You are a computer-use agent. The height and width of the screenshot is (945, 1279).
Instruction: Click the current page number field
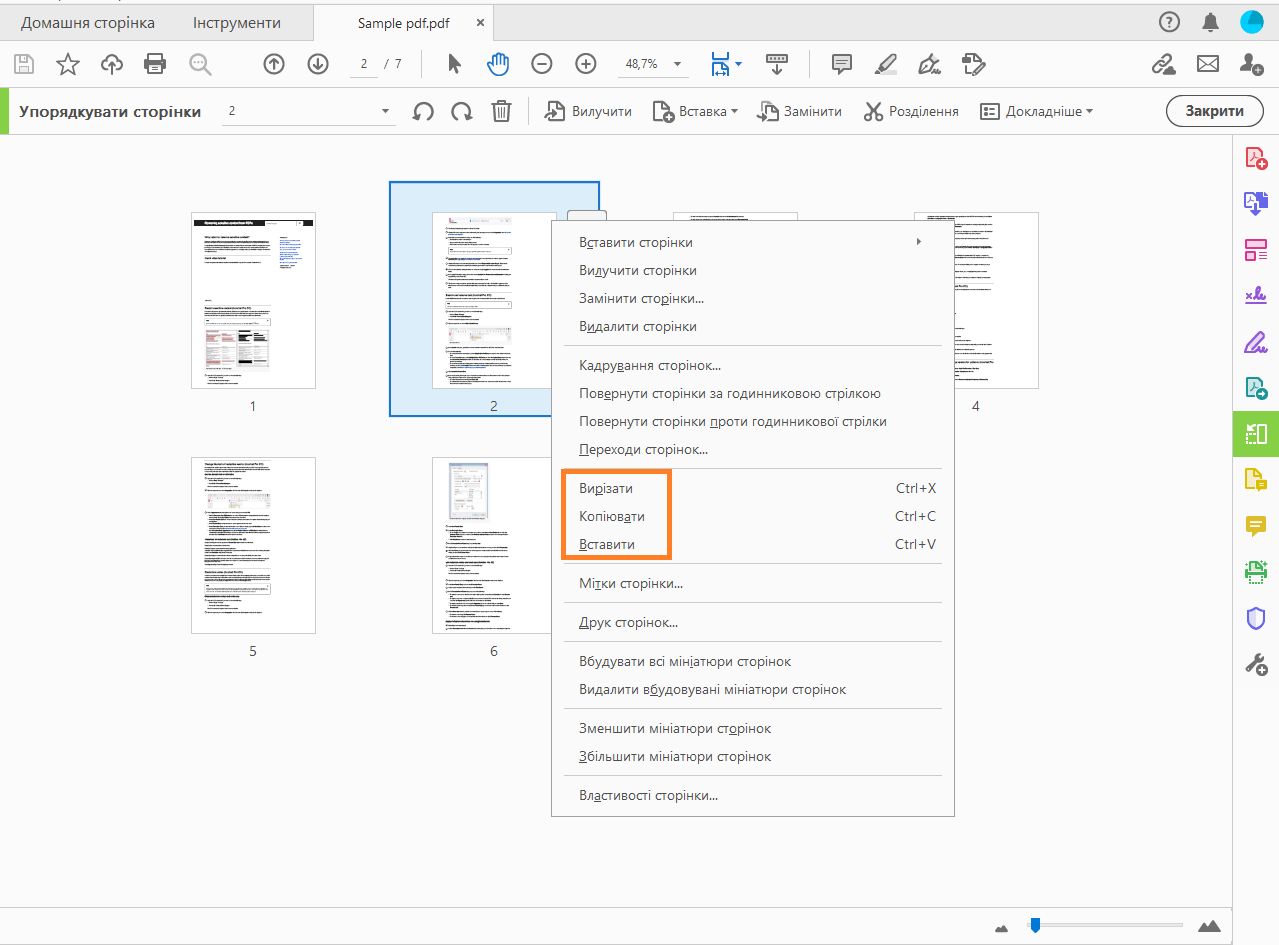pos(363,64)
